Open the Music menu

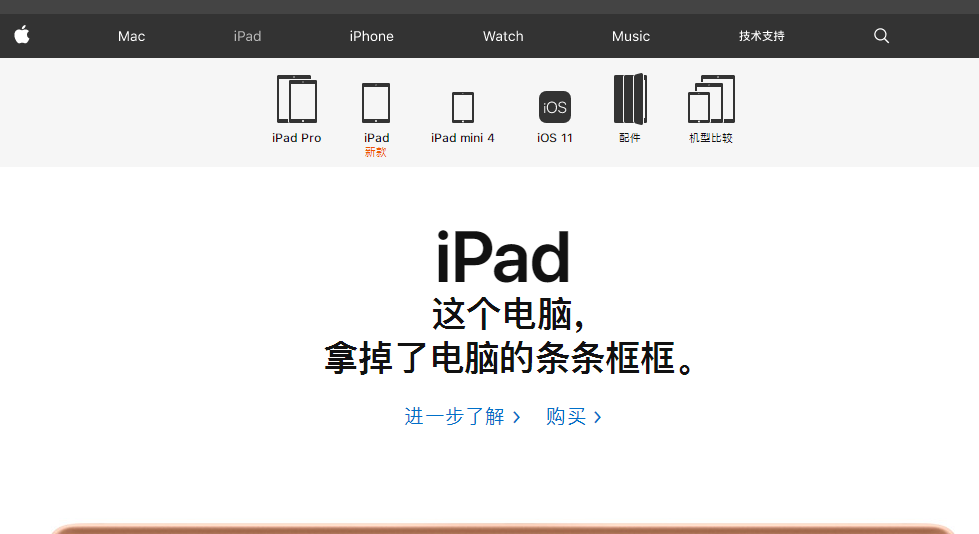click(631, 36)
